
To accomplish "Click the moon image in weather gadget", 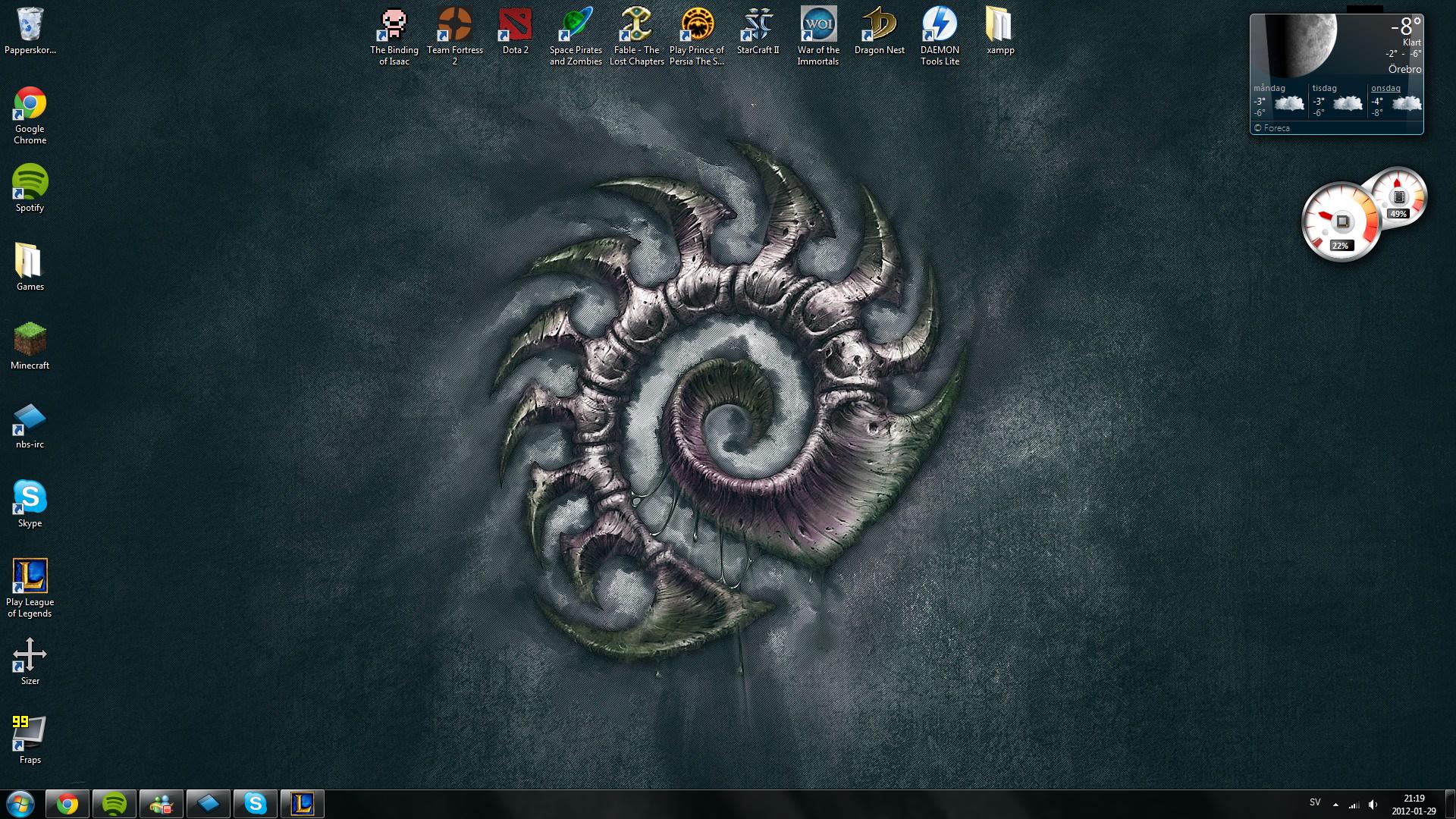I will point(1301,47).
